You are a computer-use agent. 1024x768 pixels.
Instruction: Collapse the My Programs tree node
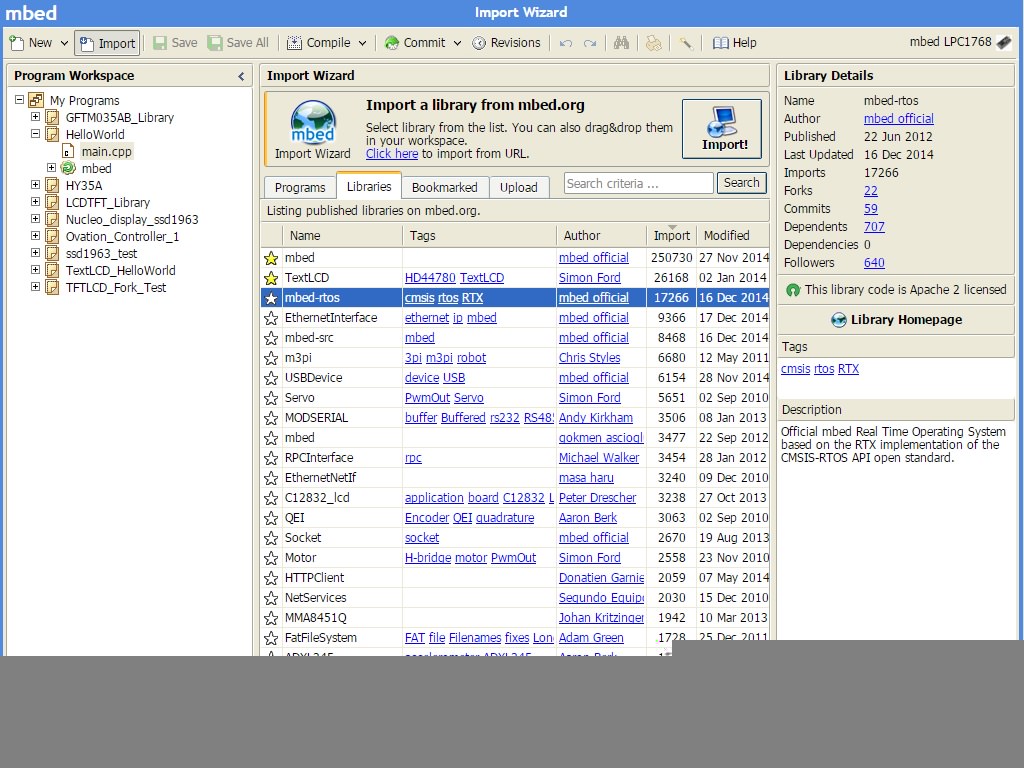20,100
